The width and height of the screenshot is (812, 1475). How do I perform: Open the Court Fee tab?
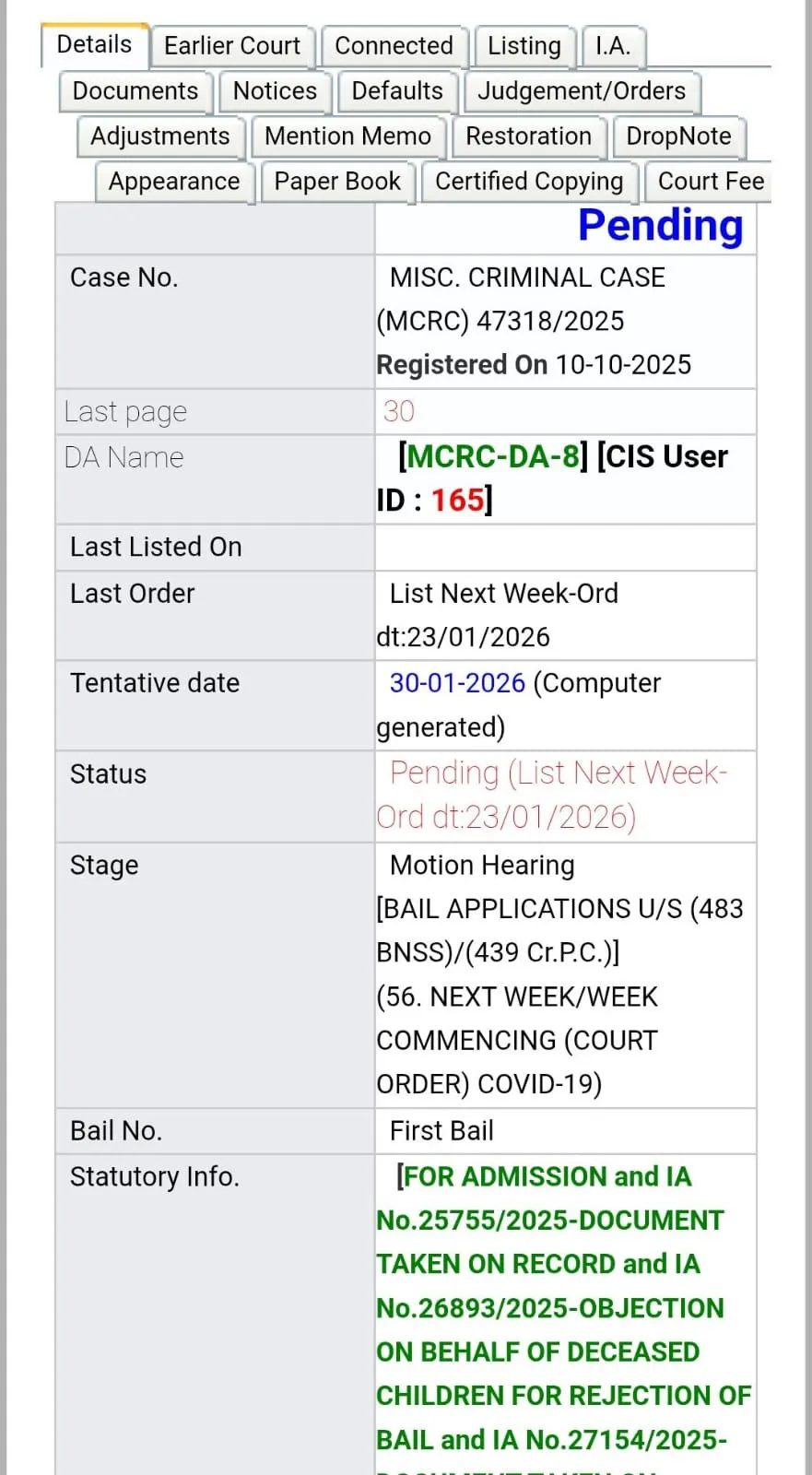tap(710, 182)
